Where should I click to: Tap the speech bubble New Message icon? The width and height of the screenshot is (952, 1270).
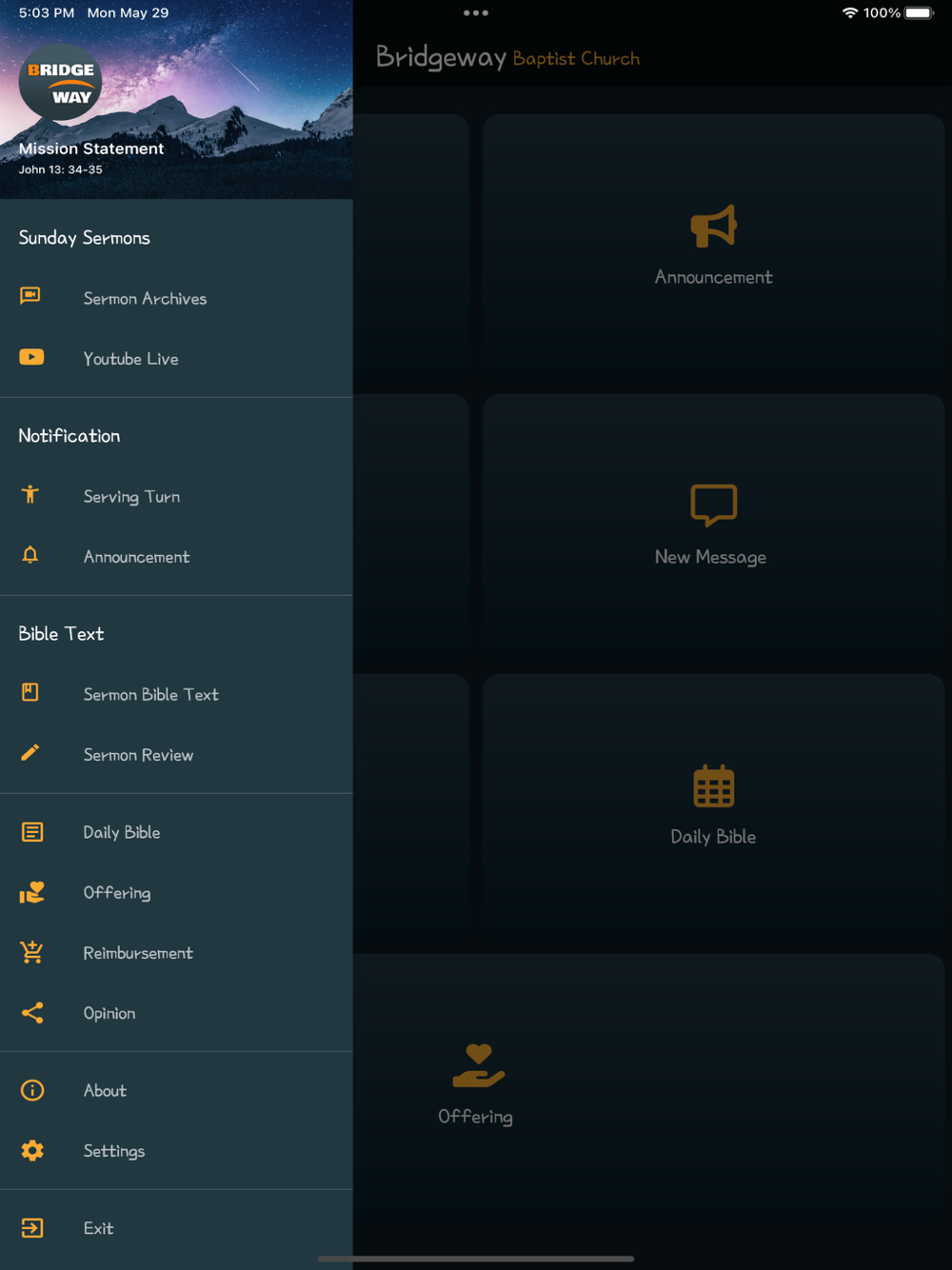point(714,506)
